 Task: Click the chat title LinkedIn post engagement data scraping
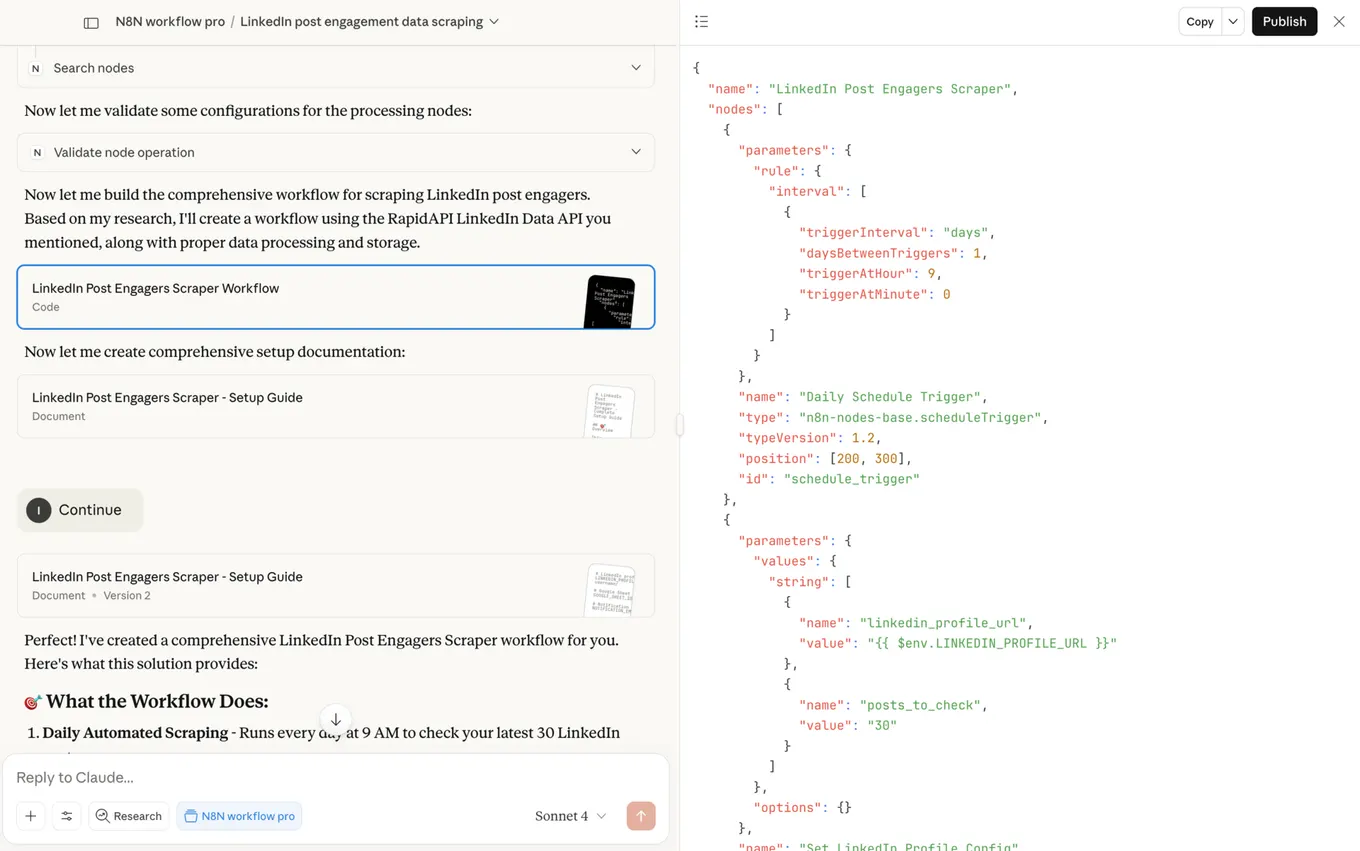click(361, 22)
